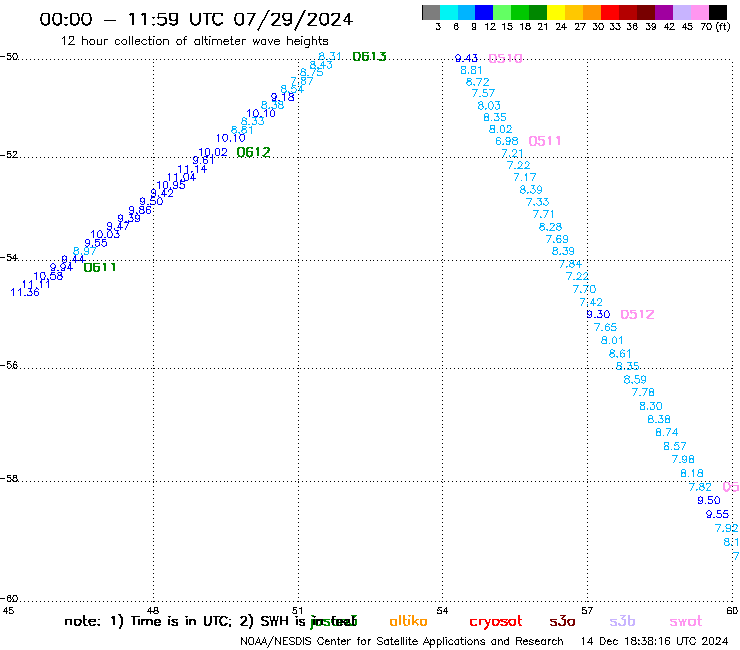
Task: Click the red 'cryosat' satellite legend label
Action: 496,622
